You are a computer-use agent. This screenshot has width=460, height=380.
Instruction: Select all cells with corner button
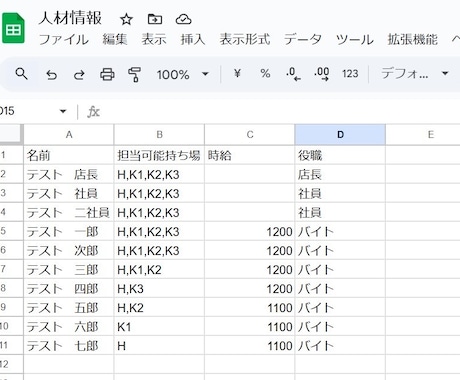point(11,135)
